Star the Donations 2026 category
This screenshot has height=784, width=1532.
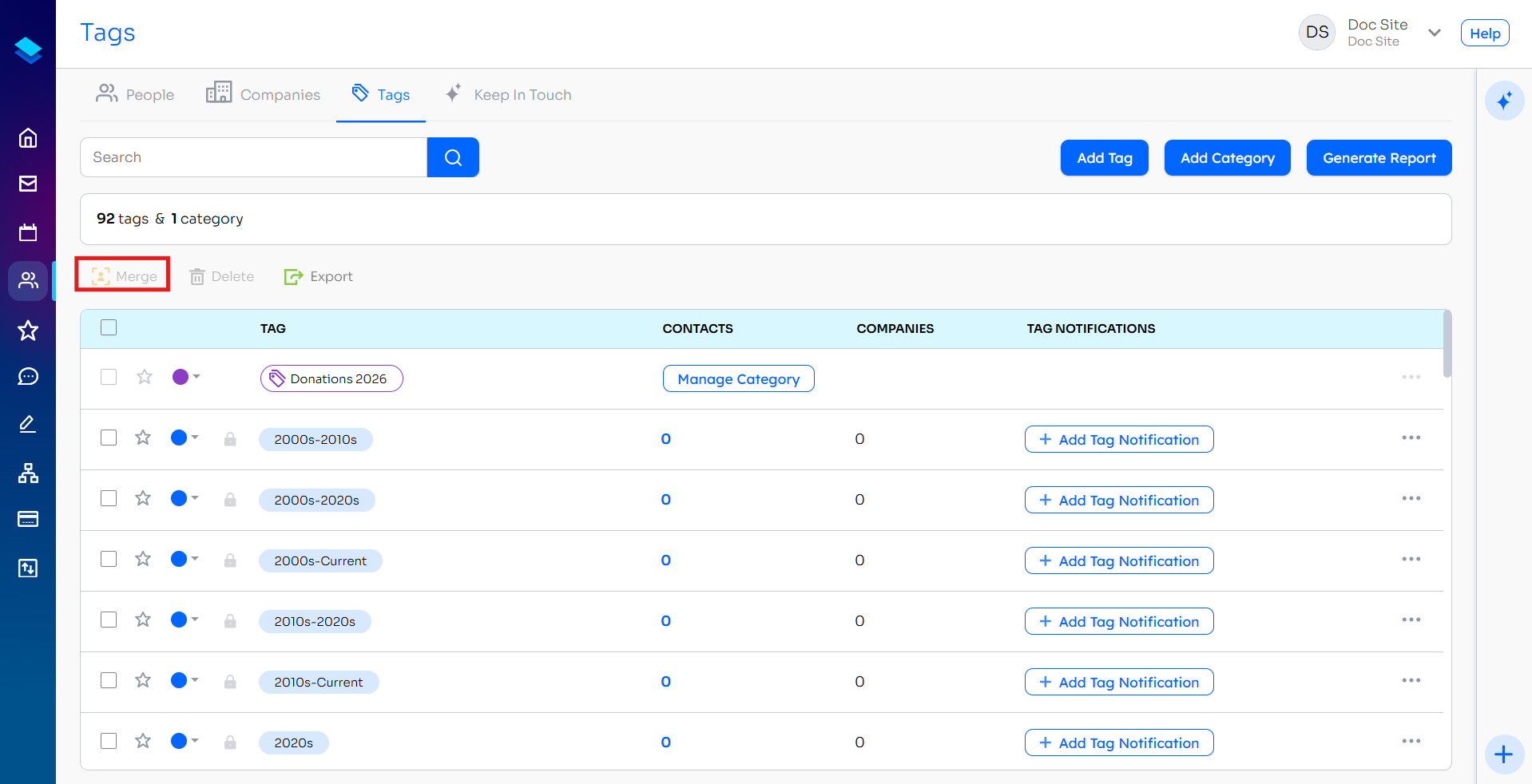coord(144,377)
